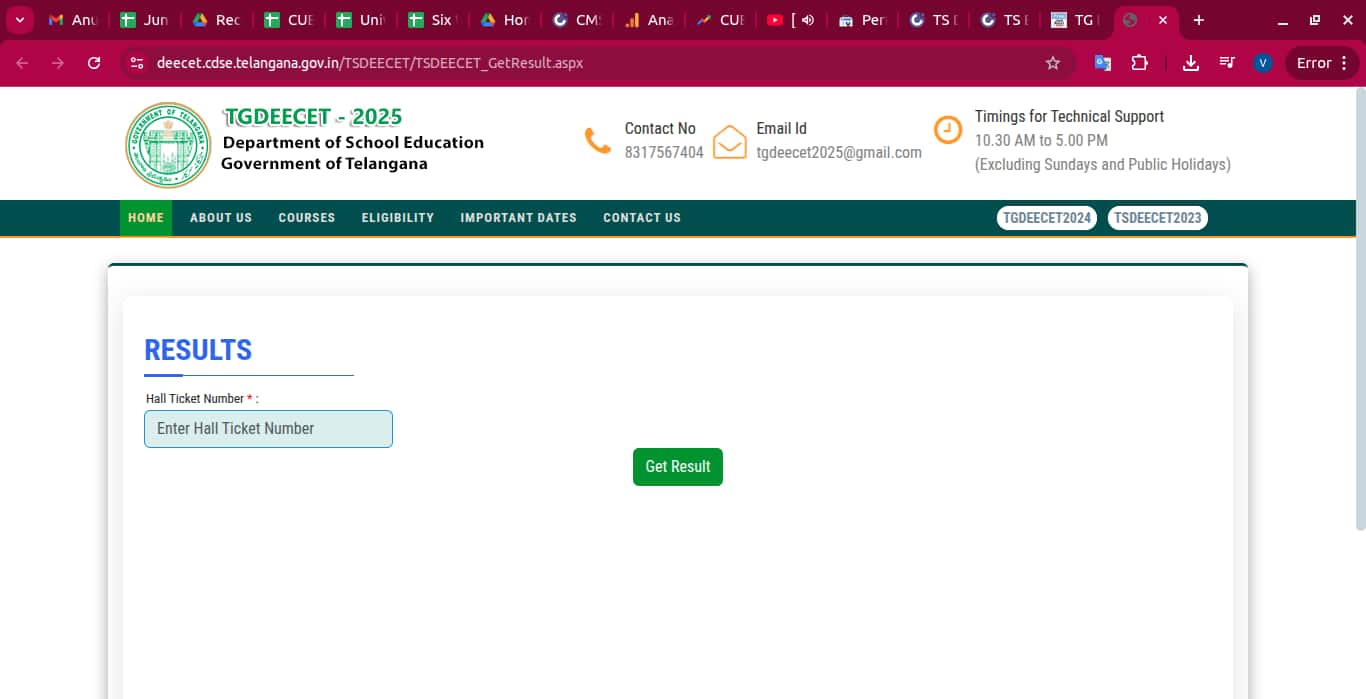Switch to the 'TG' tab
Image resolution: width=1366 pixels, height=699 pixels.
tap(1075, 20)
